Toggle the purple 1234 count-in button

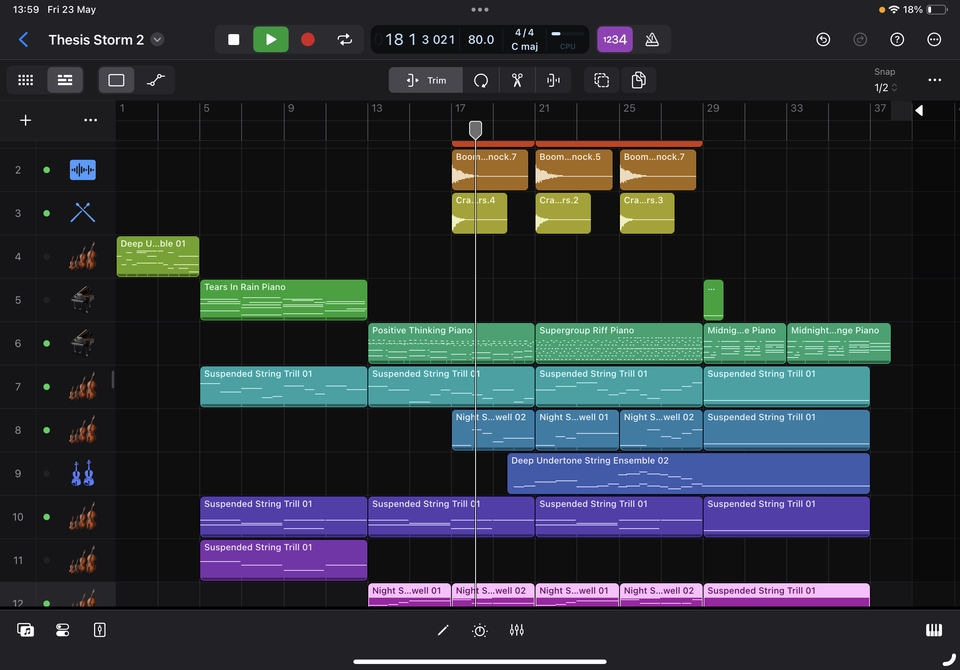615,39
